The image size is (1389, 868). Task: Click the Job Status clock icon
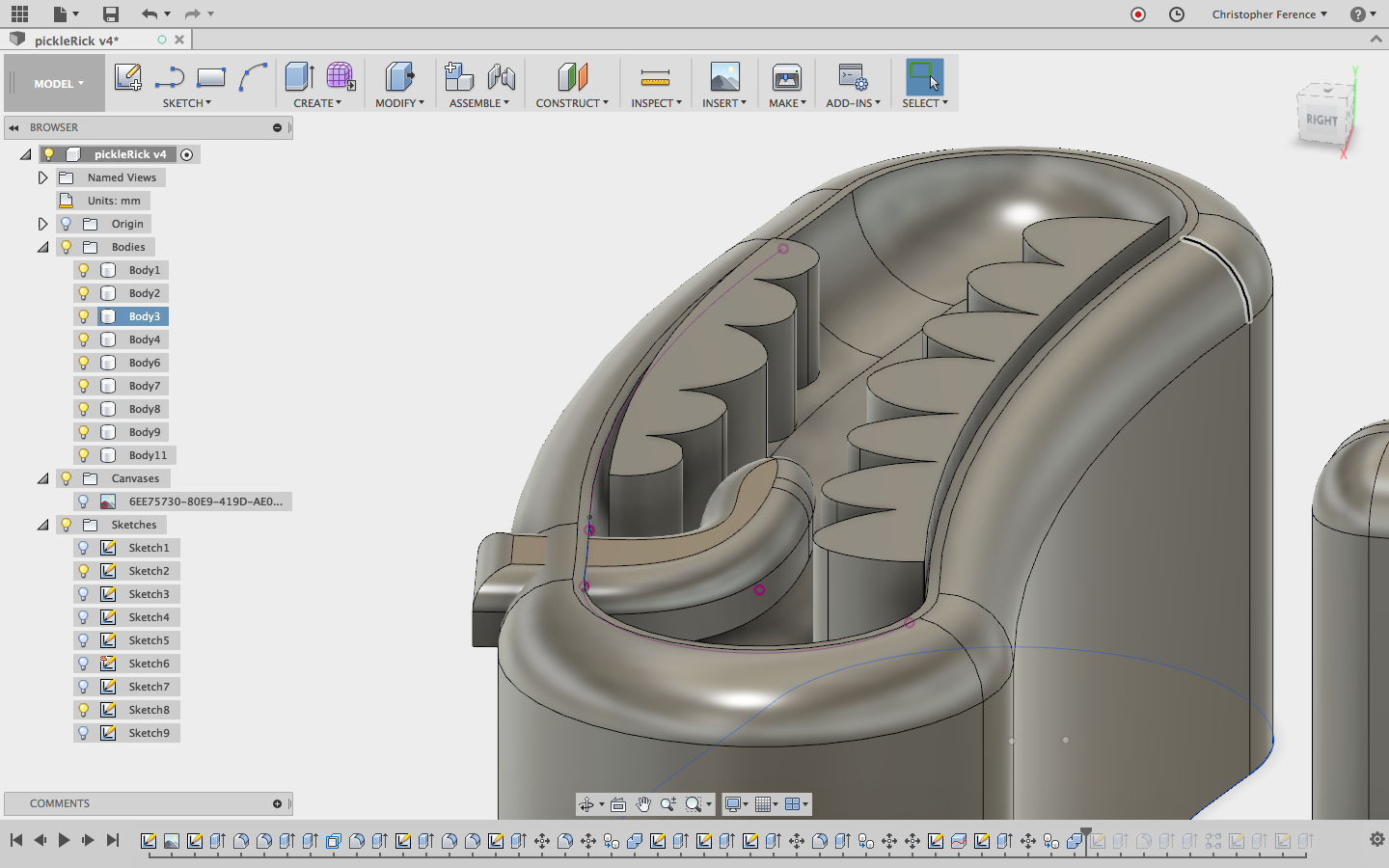[x=1176, y=14]
